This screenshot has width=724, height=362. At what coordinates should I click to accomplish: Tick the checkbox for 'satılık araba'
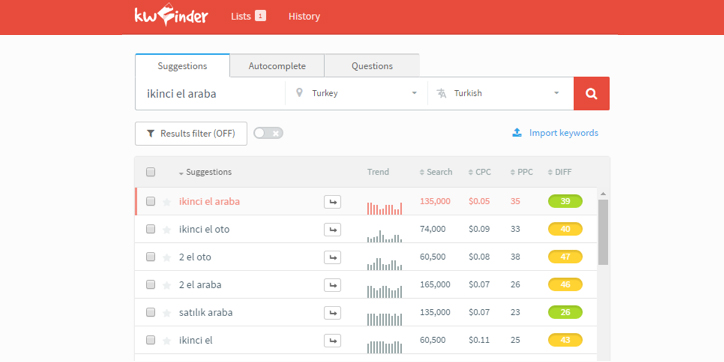[x=151, y=313]
